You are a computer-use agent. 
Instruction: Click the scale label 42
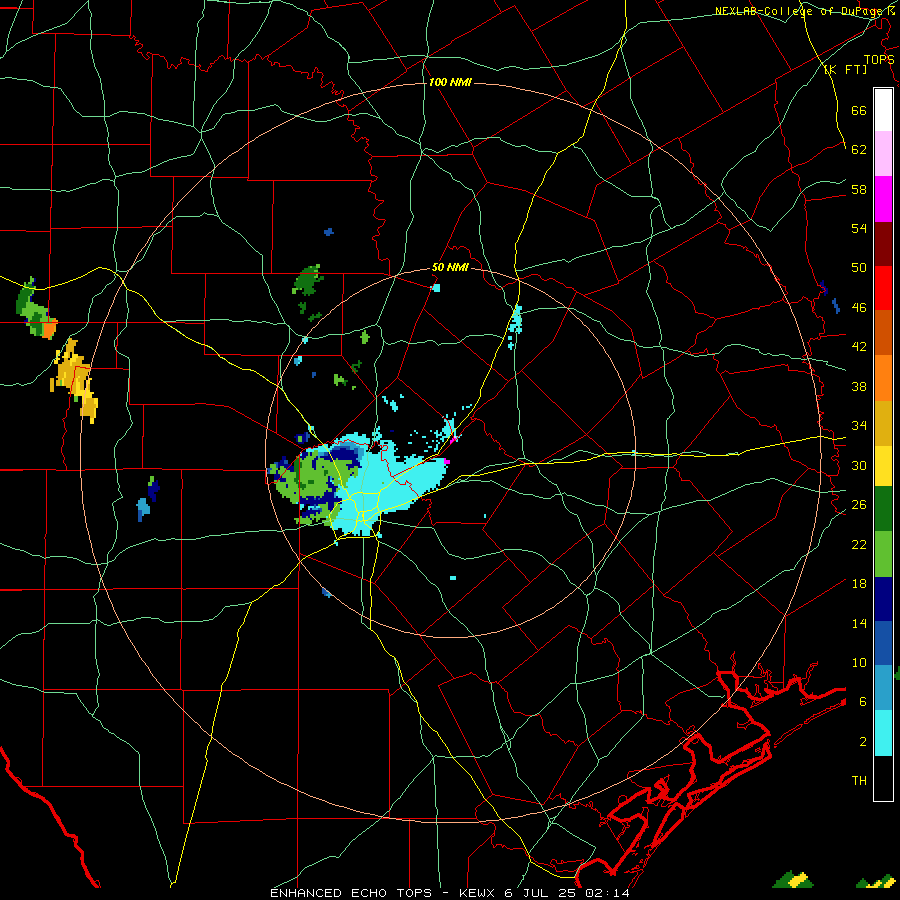(859, 347)
